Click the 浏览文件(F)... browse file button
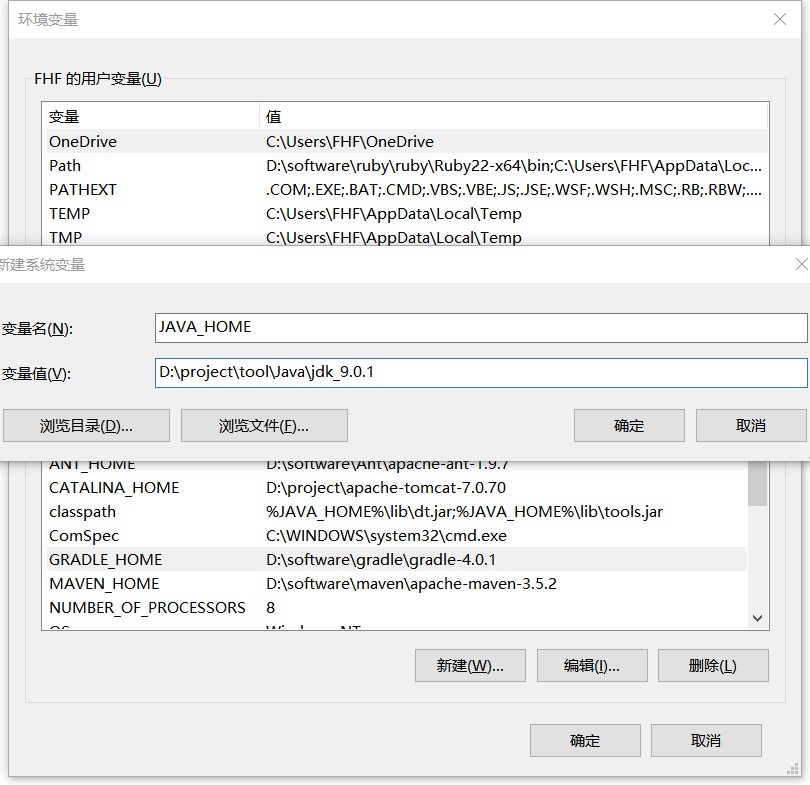The height and width of the screenshot is (785, 810). tap(263, 425)
